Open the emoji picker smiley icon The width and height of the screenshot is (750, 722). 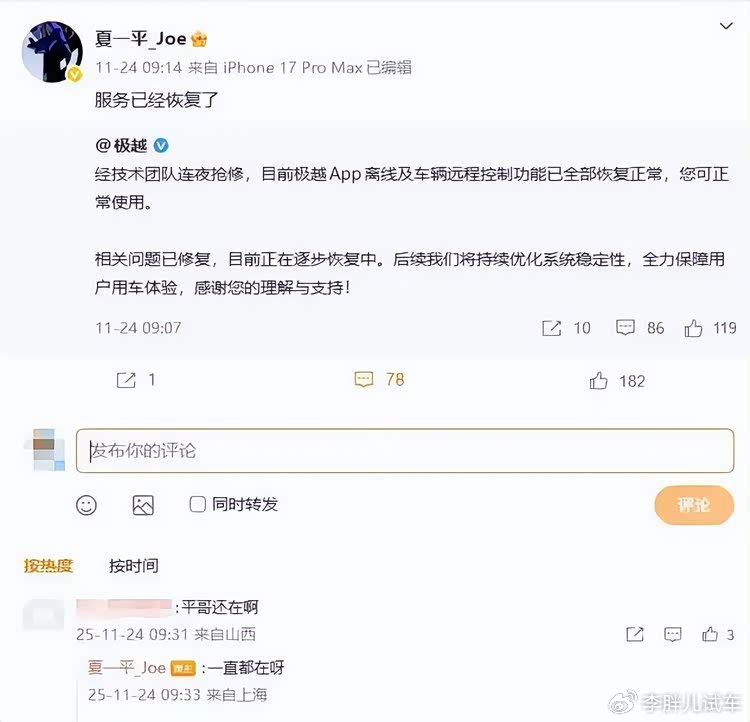87,505
